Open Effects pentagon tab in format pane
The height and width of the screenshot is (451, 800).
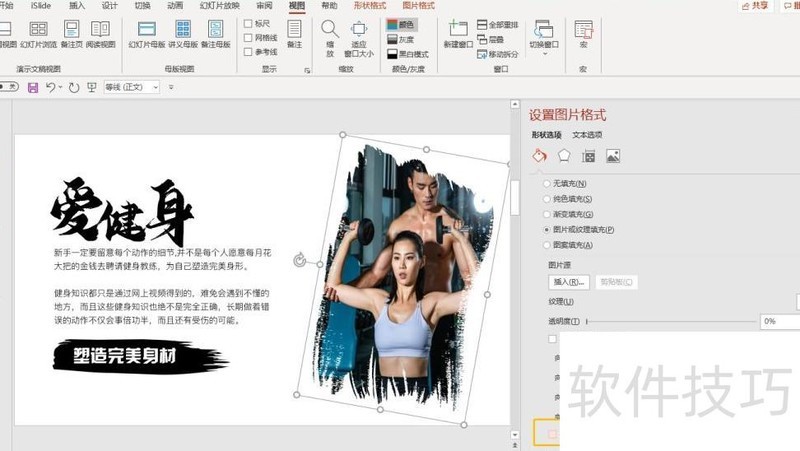click(x=564, y=156)
